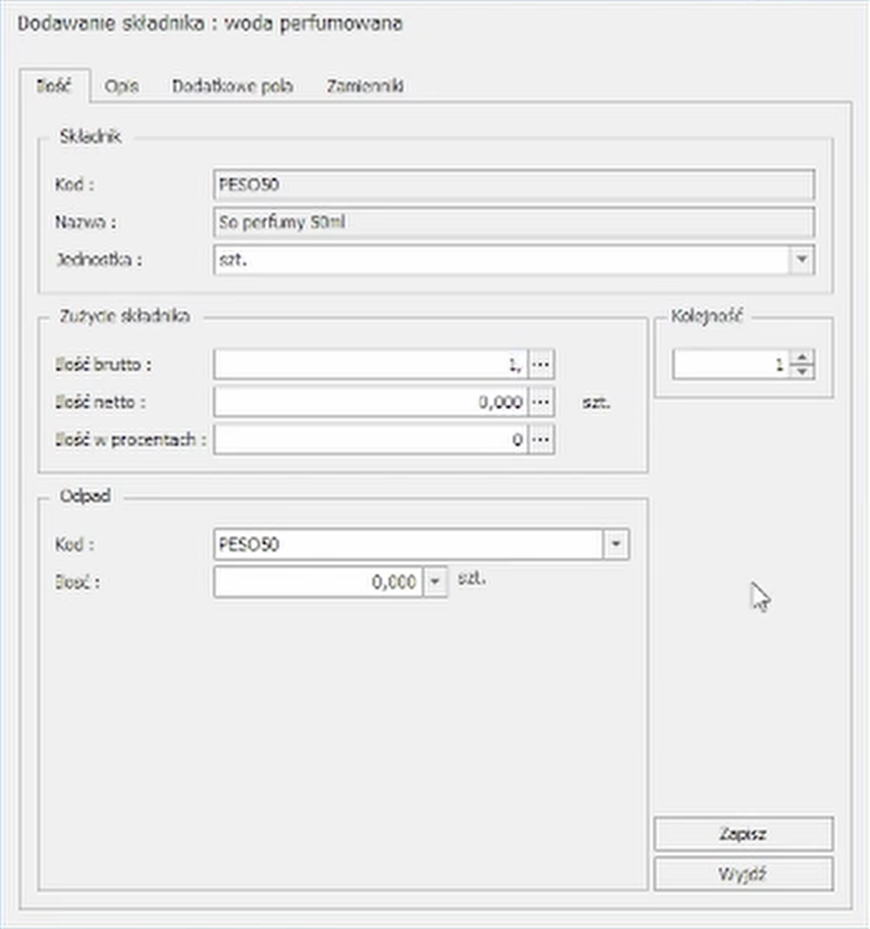
Task: Open the Dodatkowe pola tab
Action: pyautogui.click(x=232, y=87)
